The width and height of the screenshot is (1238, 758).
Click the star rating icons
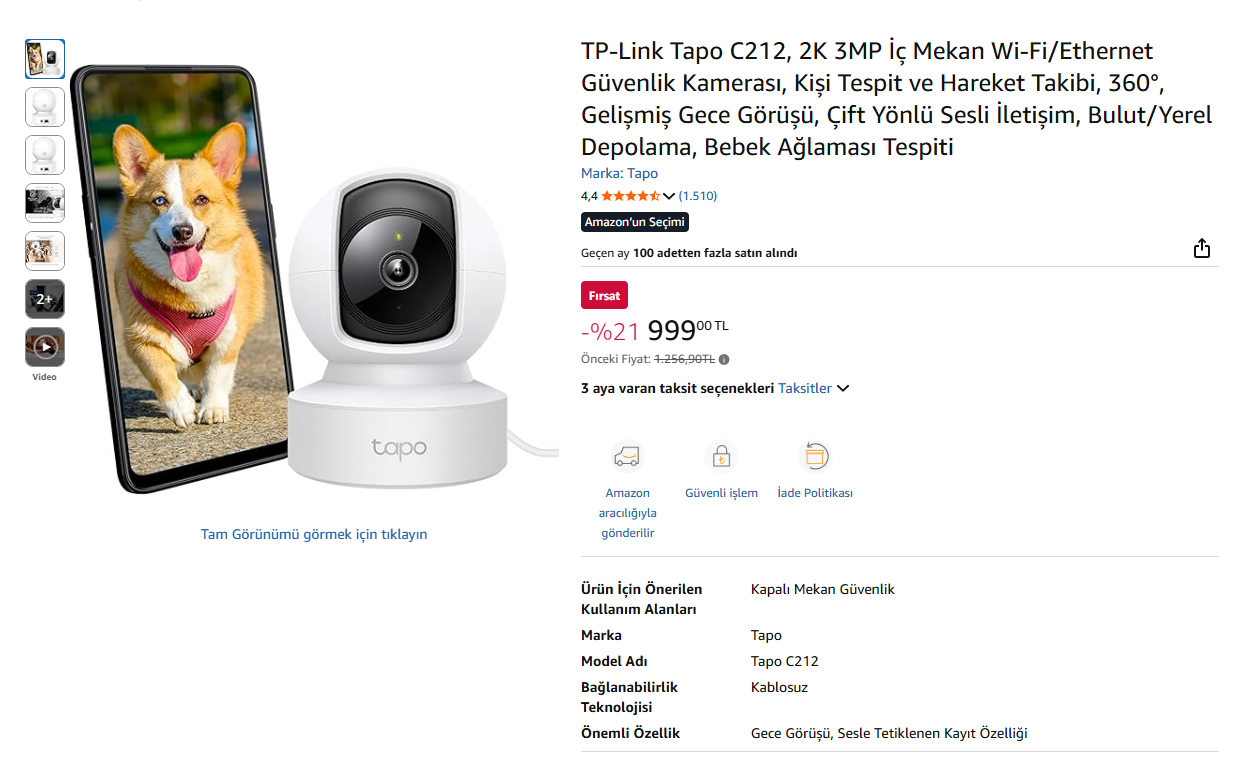point(630,196)
